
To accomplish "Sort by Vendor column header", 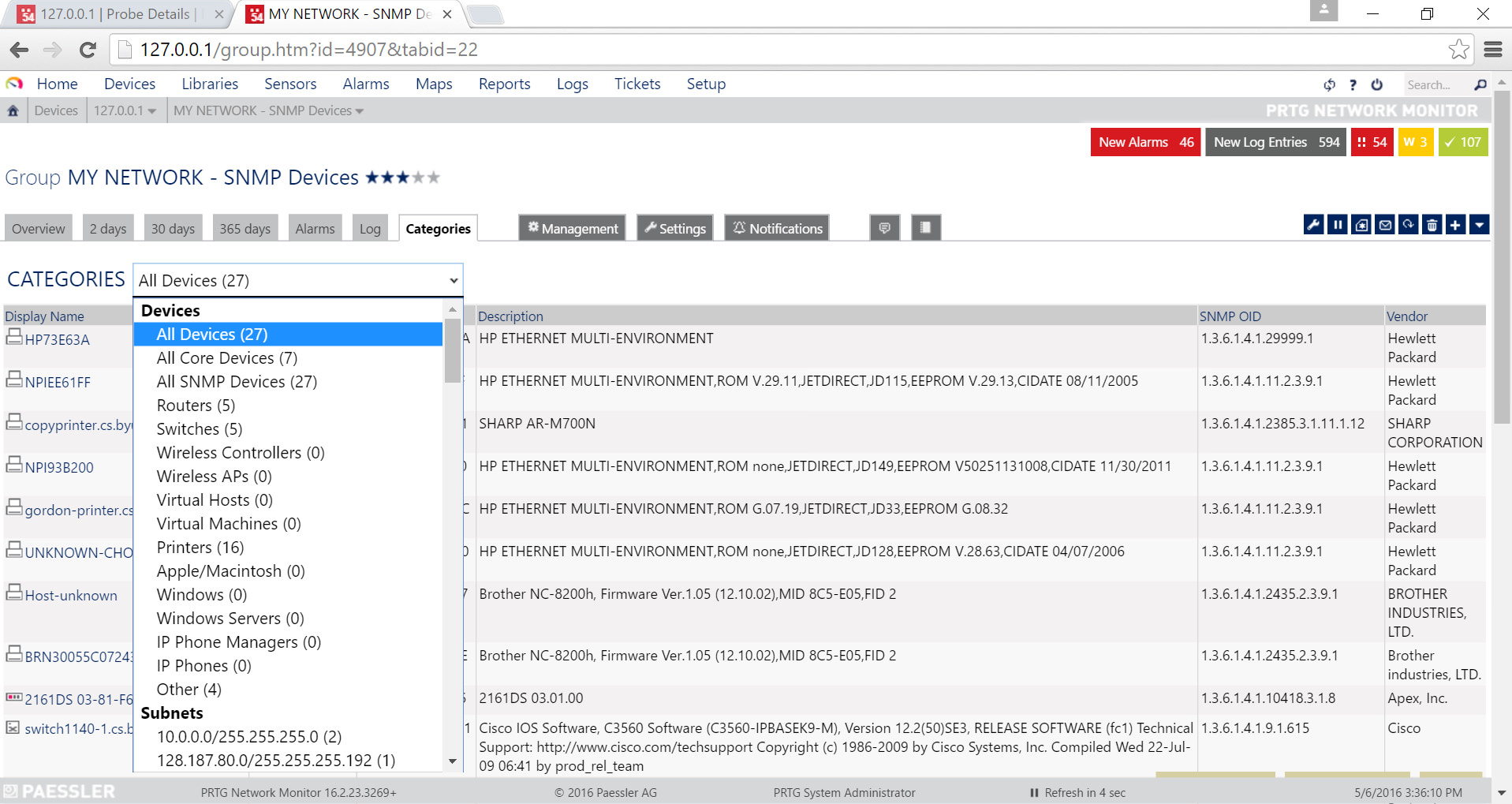I will point(1407,316).
